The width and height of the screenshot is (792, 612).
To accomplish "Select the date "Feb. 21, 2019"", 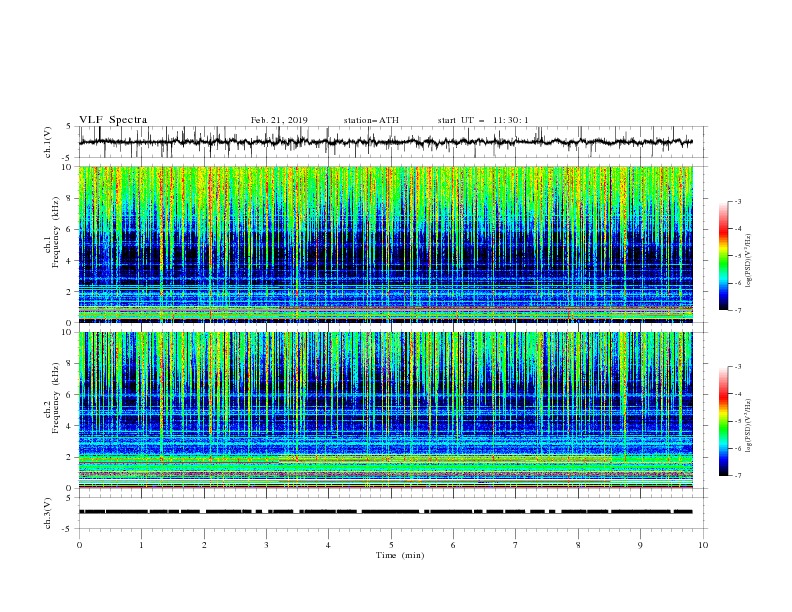I will click(x=279, y=120).
